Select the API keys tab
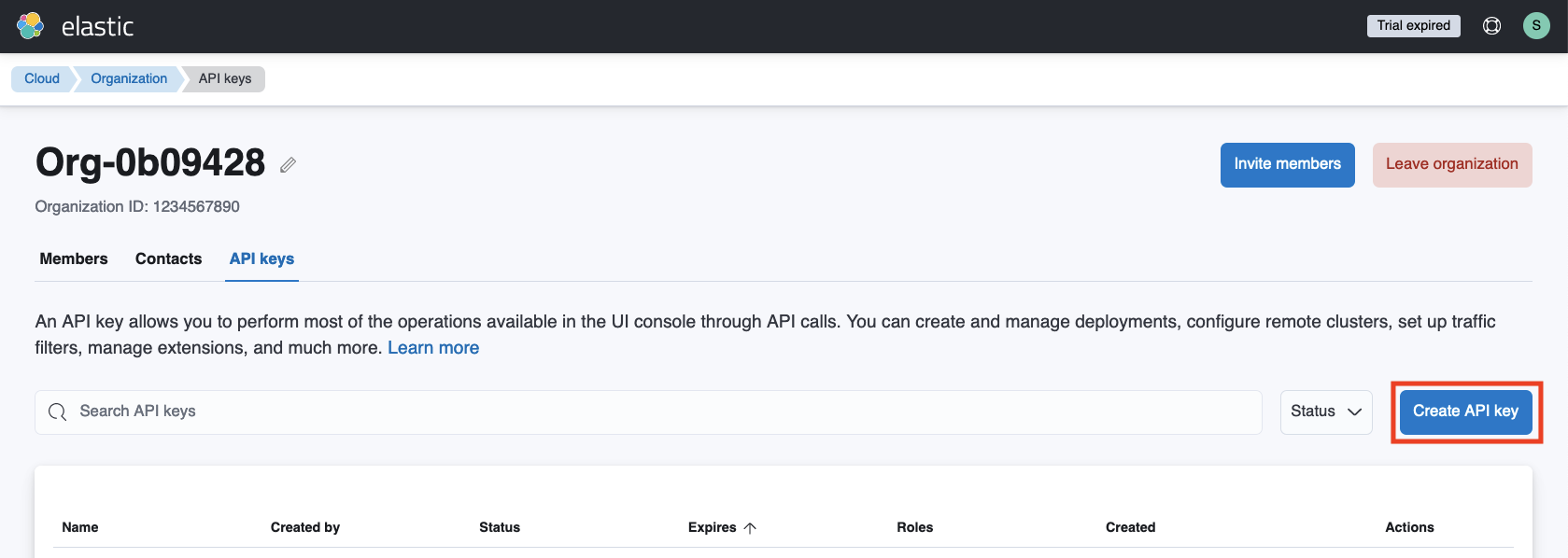This screenshot has width=1568, height=558. (x=261, y=258)
